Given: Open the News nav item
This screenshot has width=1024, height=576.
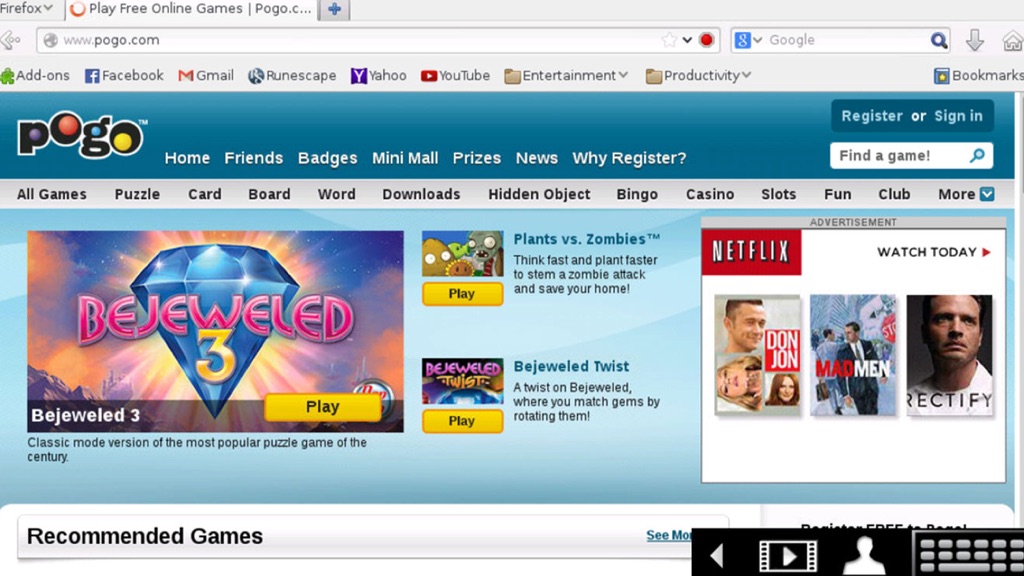Looking at the screenshot, I should tap(537, 158).
